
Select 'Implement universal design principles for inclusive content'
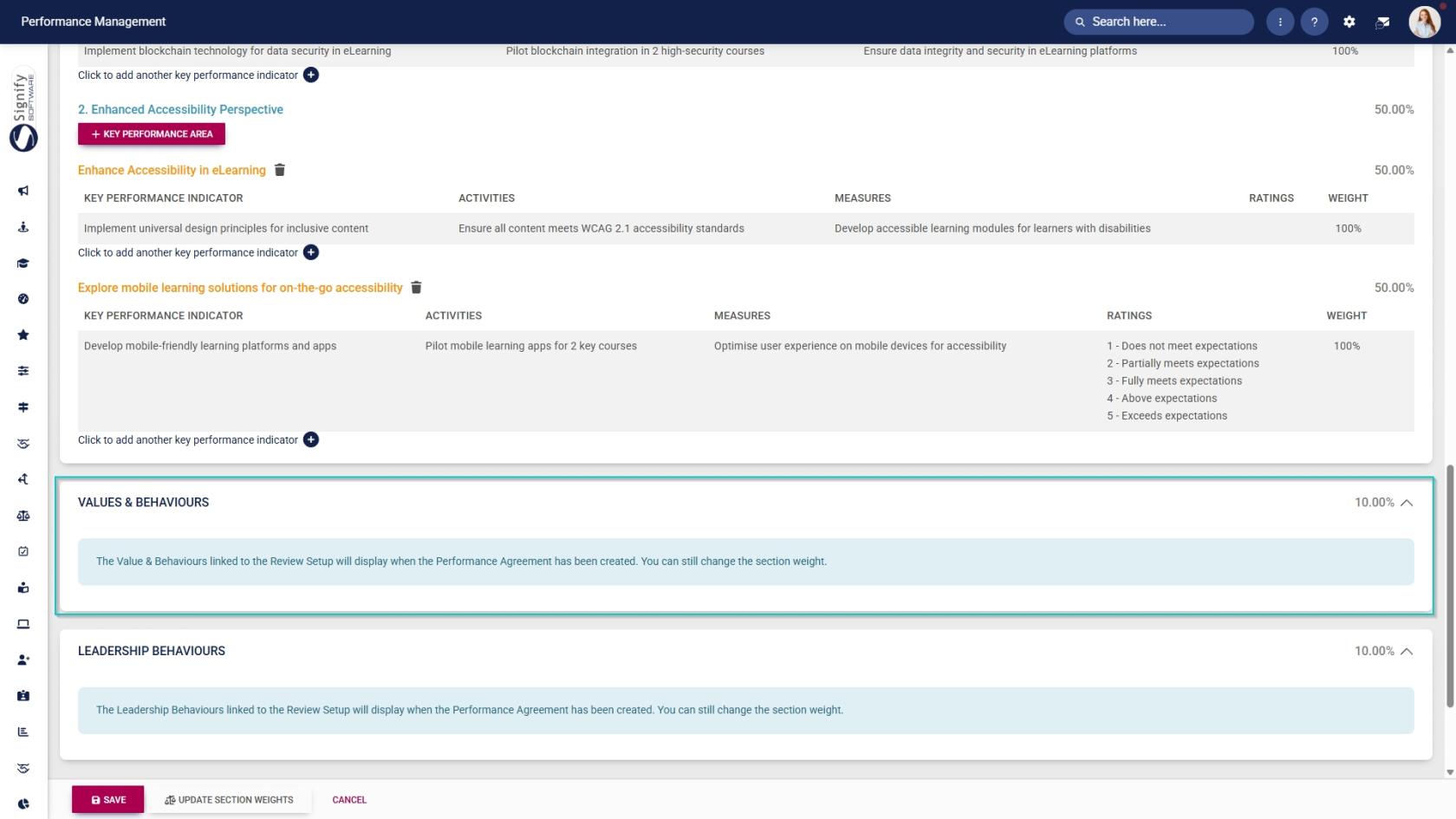coord(226,229)
